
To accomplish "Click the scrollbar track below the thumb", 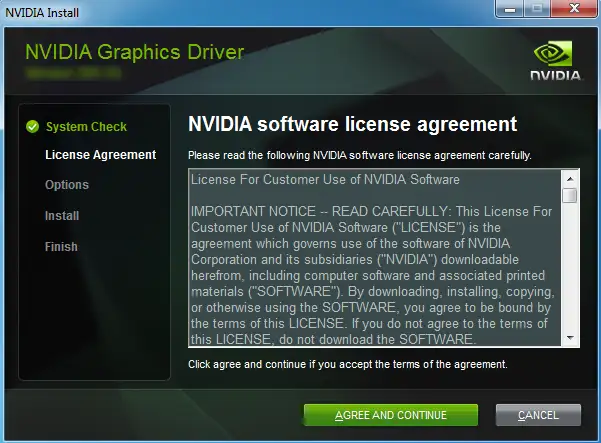I will click(x=569, y=270).
